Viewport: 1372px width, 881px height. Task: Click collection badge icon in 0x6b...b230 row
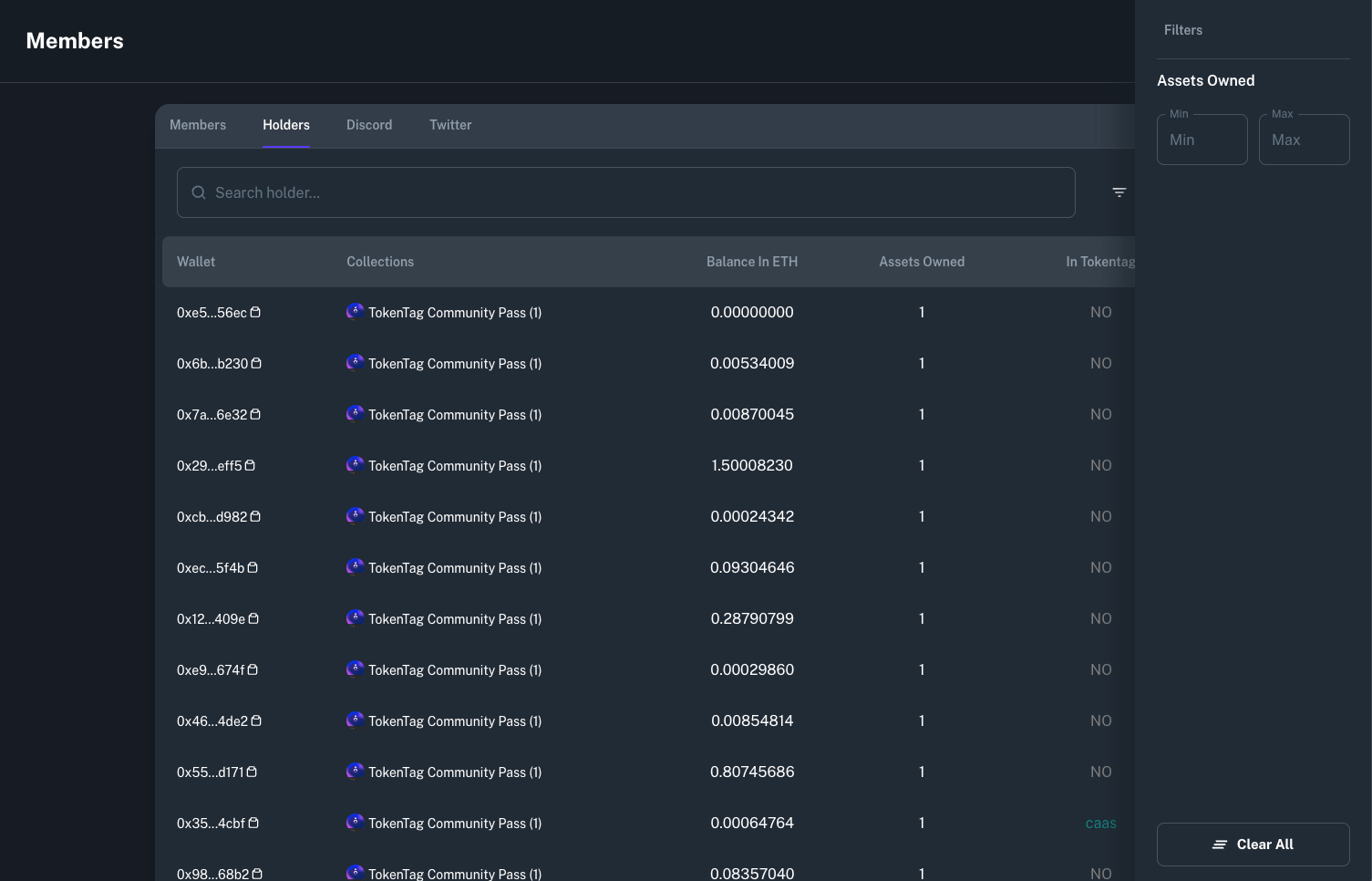(355, 363)
